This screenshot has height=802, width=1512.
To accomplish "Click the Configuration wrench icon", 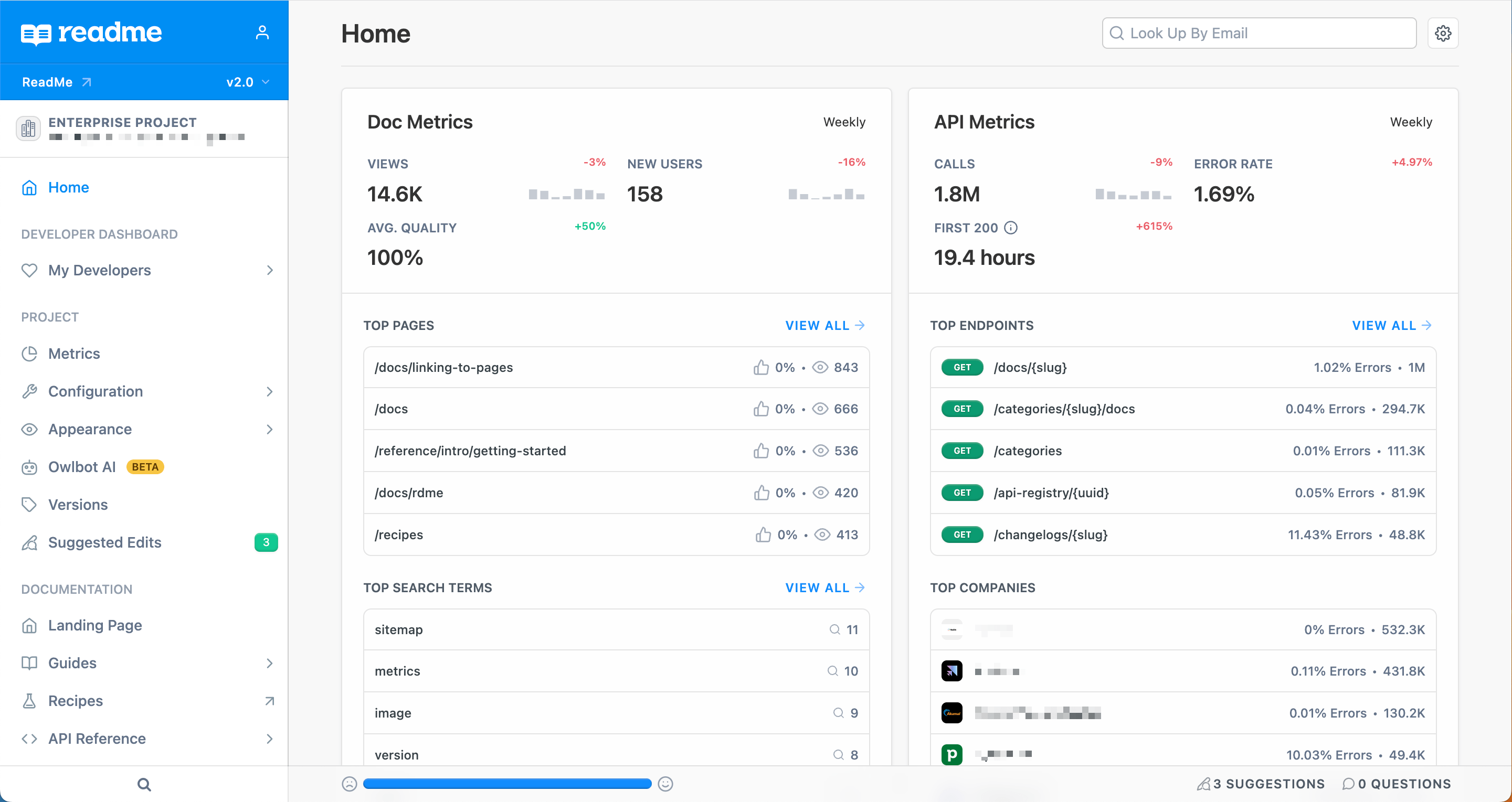I will tap(30, 391).
